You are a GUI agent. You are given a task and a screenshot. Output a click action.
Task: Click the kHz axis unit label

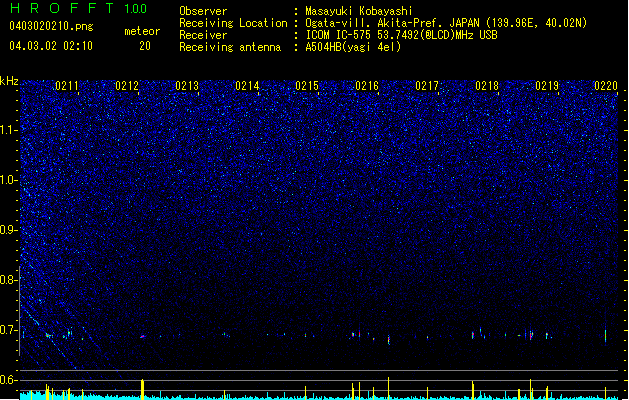point(9,81)
